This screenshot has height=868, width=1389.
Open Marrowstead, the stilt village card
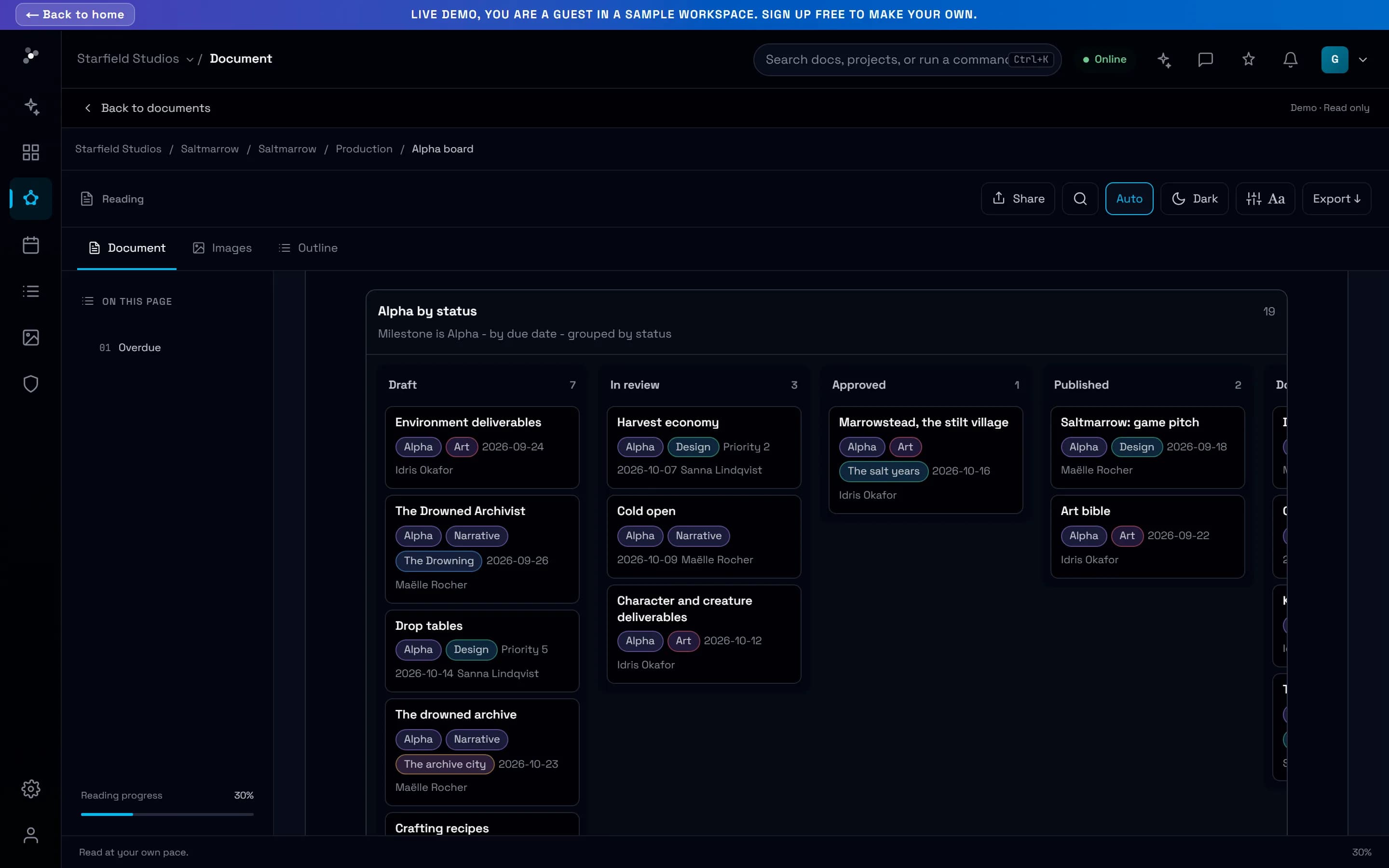925,460
